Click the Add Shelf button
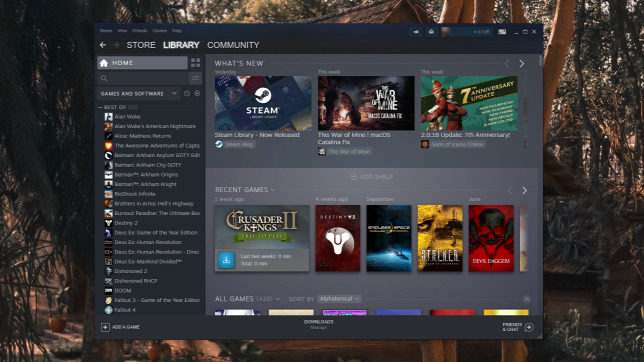Viewport: 644px width, 362px height. tap(372, 177)
